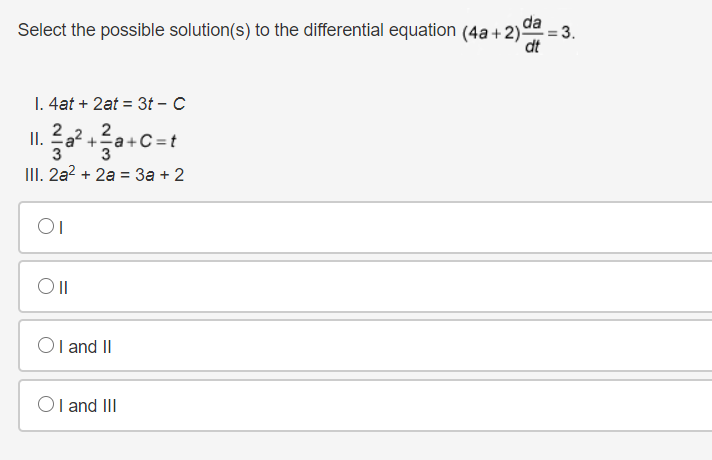Choose the "I and II" radio button
The height and width of the screenshot is (460, 712).
(45, 347)
